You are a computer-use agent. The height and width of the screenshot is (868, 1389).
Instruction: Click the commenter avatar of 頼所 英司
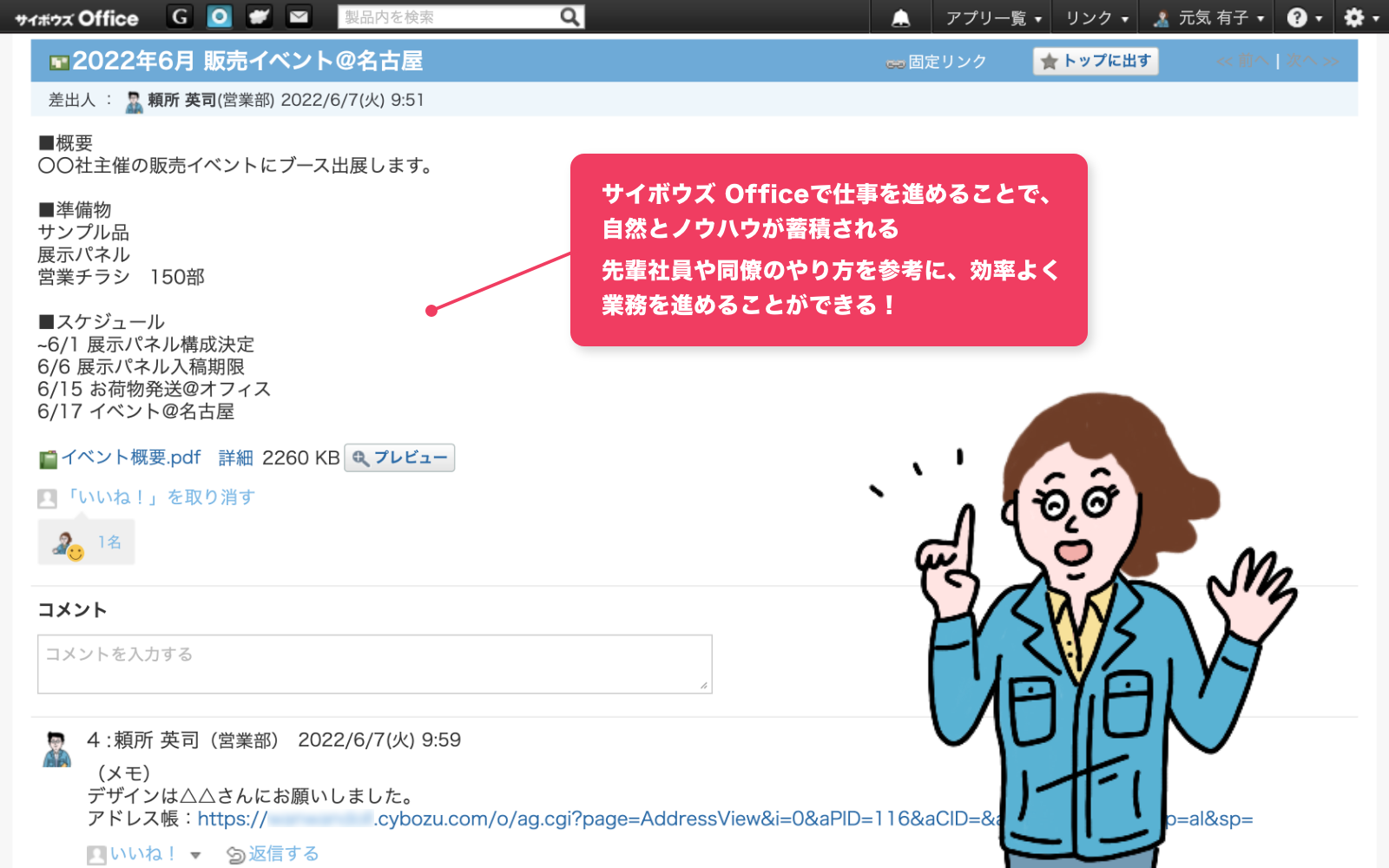tap(57, 749)
